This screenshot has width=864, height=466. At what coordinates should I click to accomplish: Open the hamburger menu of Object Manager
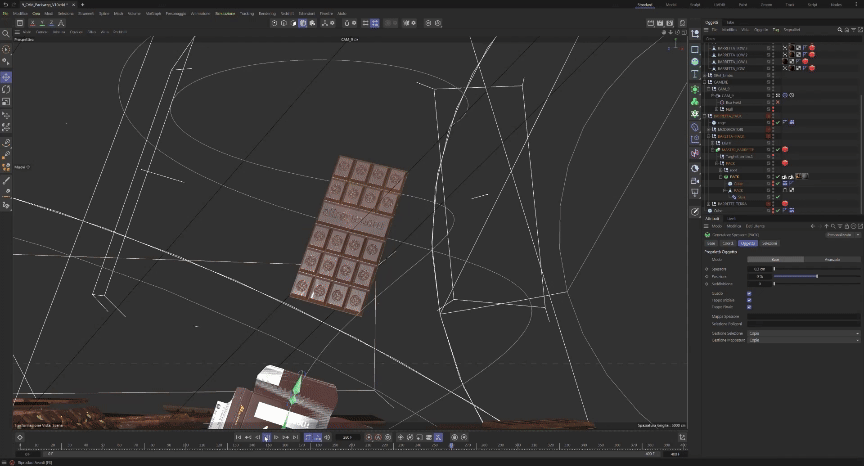tap(707, 30)
